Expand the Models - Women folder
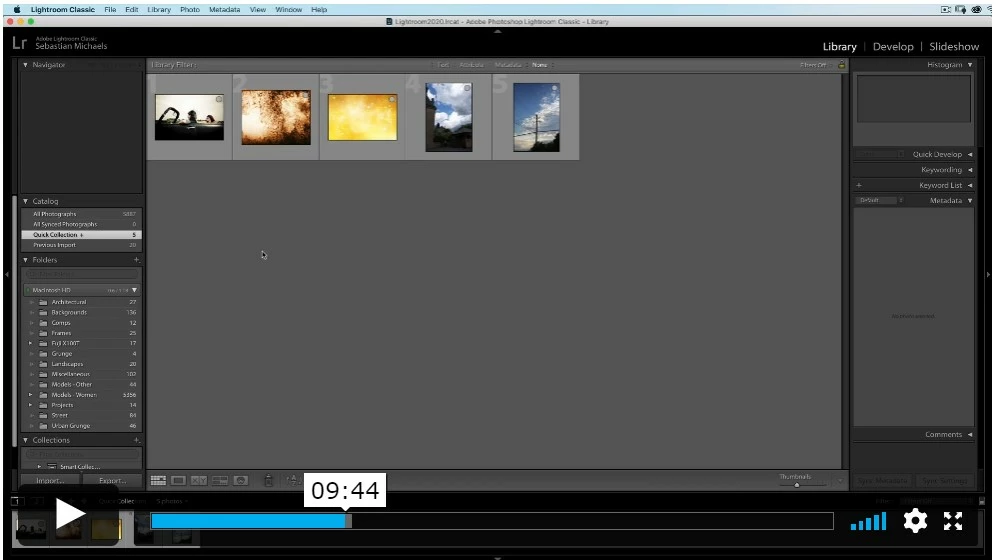Screen dimensions: 996x560 [x=30, y=395]
